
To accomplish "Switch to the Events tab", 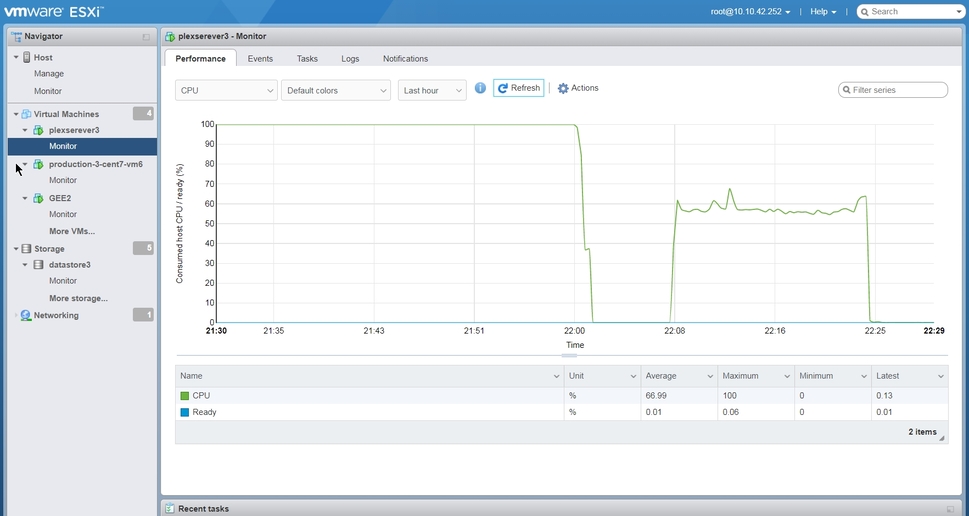I will point(260,58).
